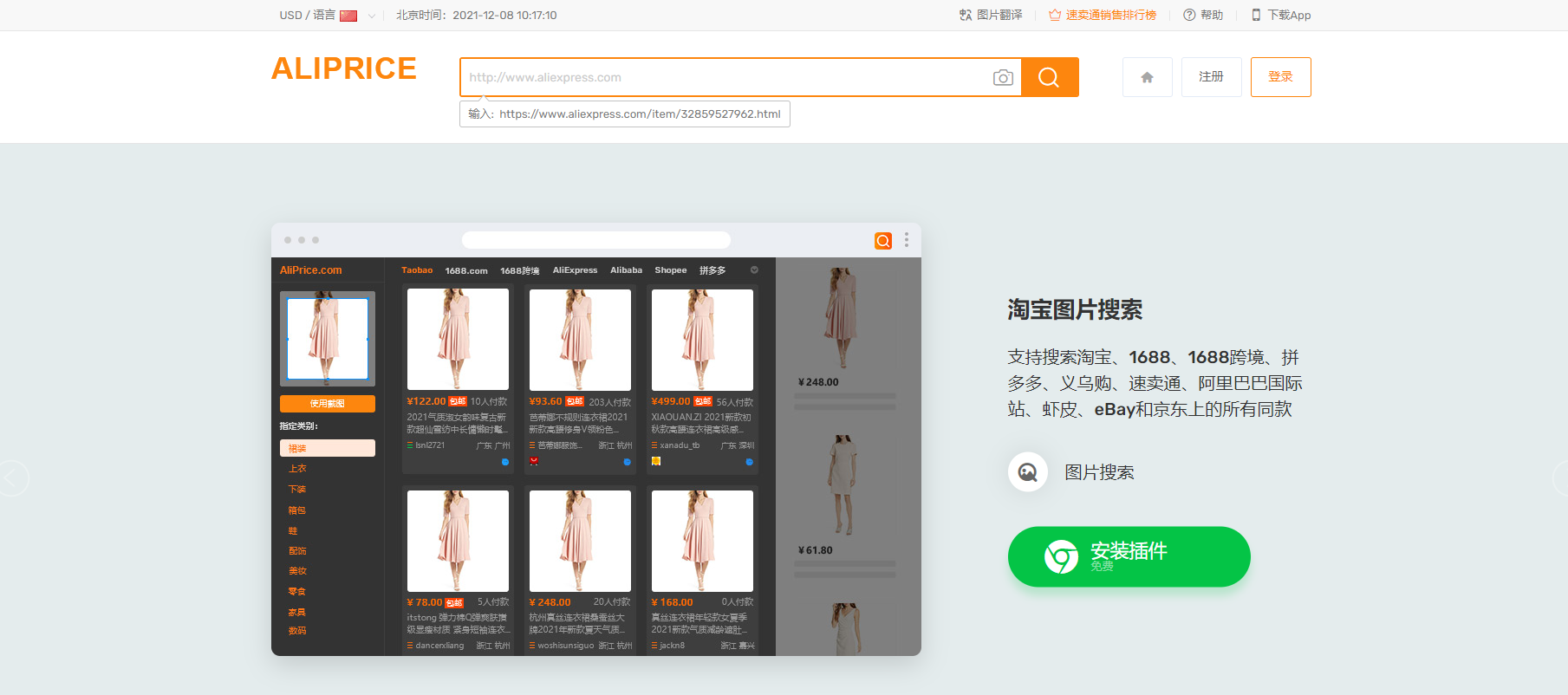Click seller name lsnl2721
The width and height of the screenshot is (1568, 695).
click(430, 445)
